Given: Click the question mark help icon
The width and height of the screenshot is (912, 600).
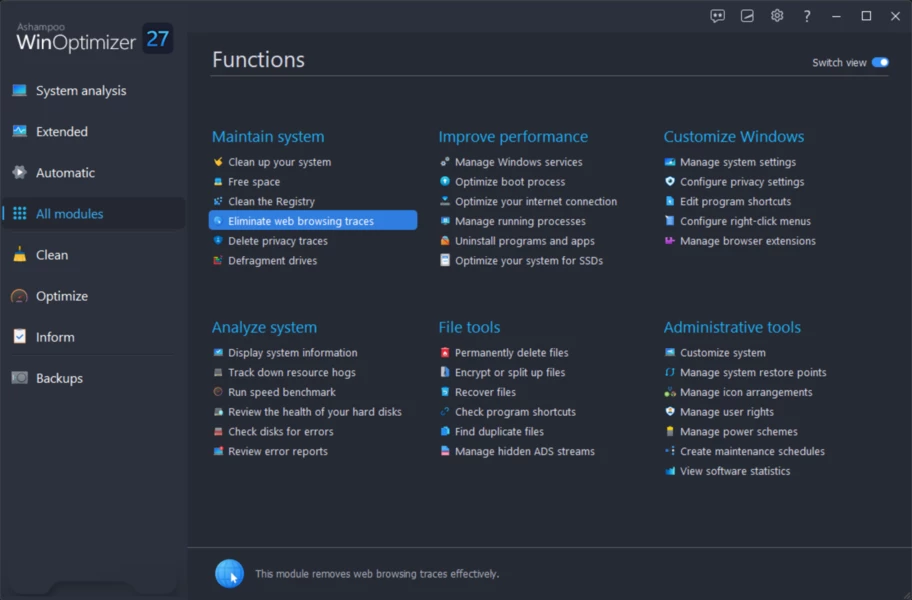Looking at the screenshot, I should click(806, 16).
